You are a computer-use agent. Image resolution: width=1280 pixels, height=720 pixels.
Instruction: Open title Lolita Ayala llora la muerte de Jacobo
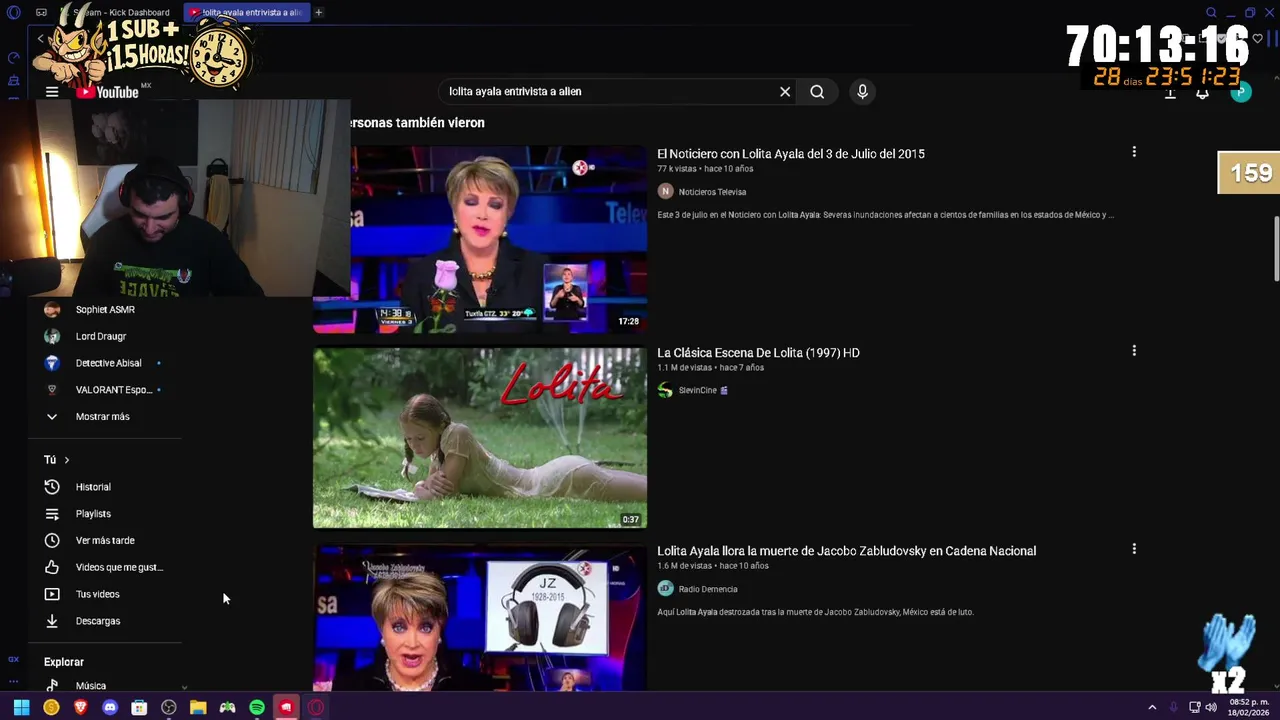(846, 551)
